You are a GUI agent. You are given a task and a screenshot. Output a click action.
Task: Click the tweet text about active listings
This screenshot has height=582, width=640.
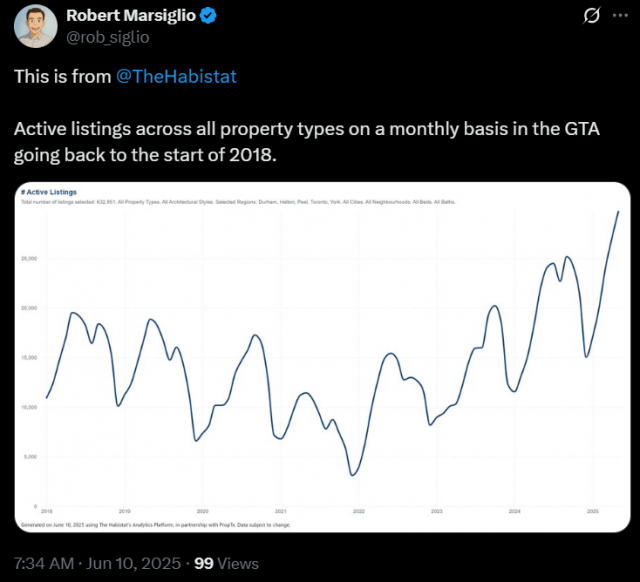coord(307,142)
